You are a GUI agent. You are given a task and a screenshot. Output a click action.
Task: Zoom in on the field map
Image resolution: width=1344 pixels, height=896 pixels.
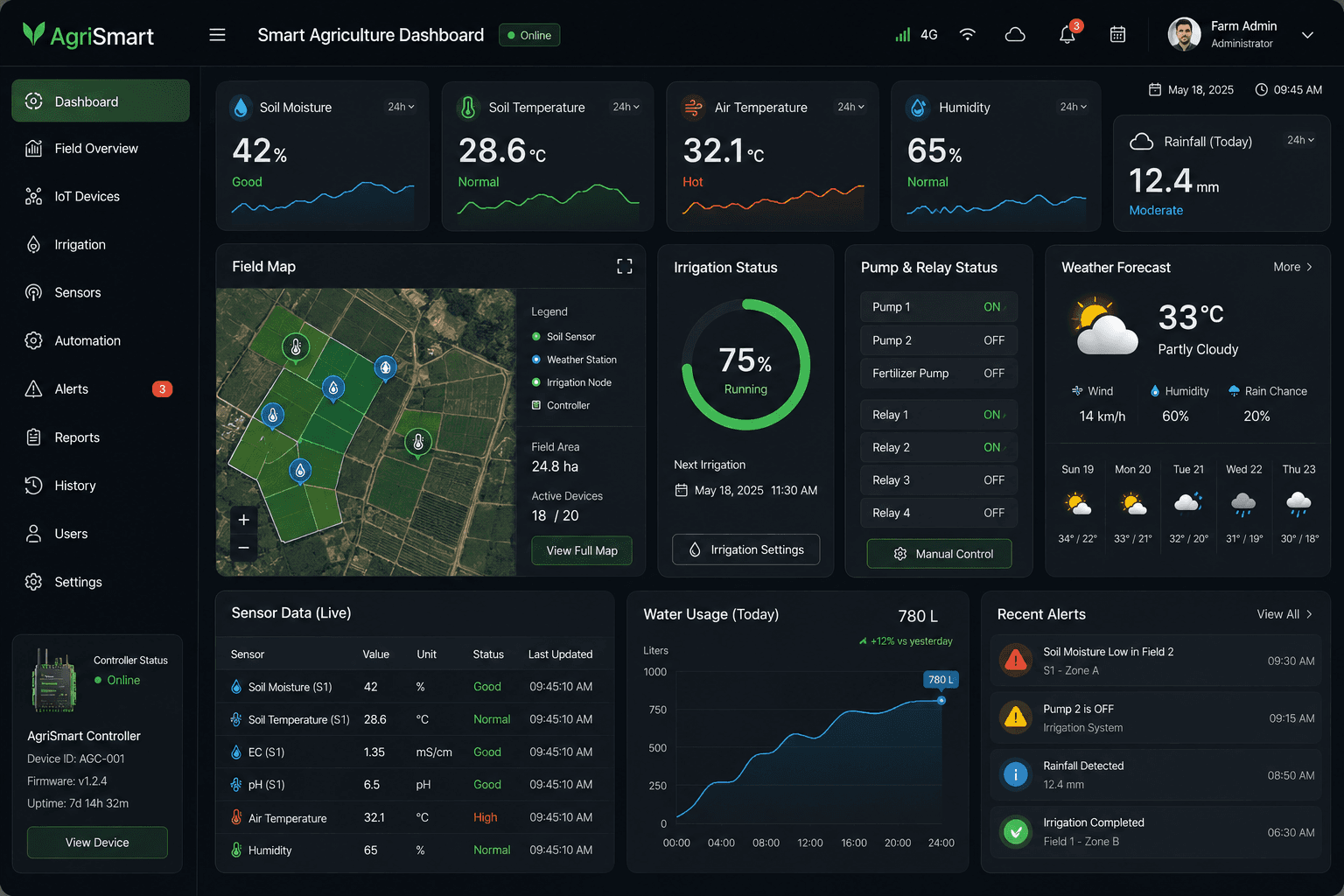pos(243,519)
